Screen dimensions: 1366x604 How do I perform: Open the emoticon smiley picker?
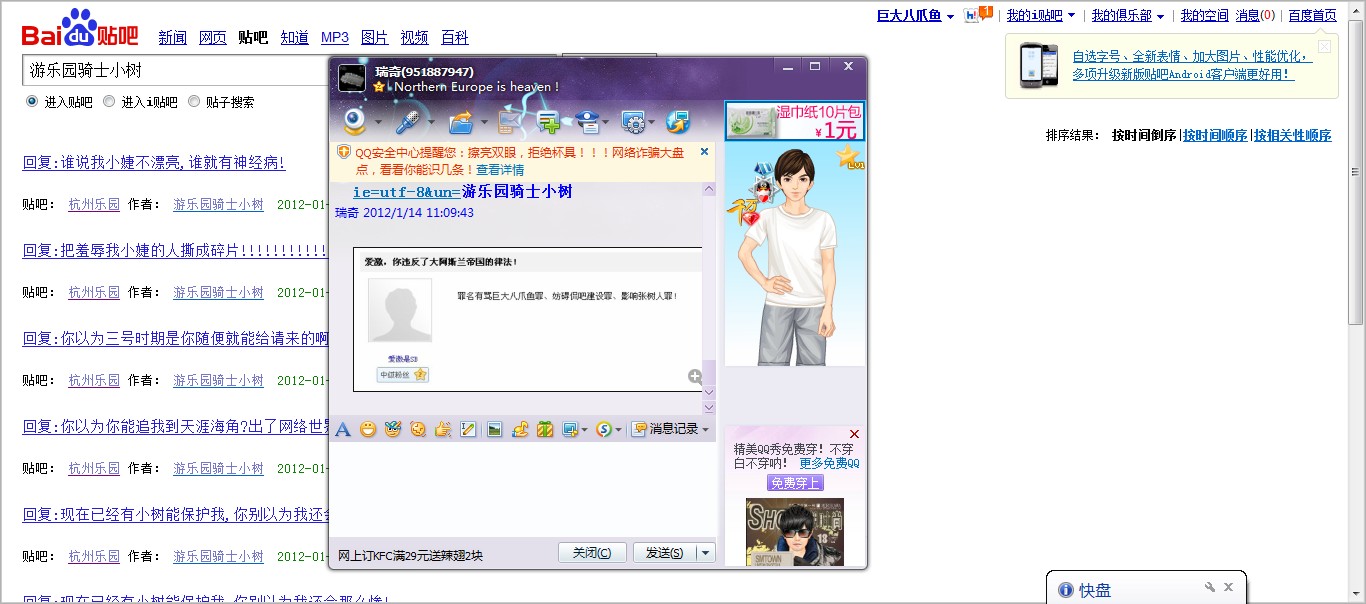point(368,429)
